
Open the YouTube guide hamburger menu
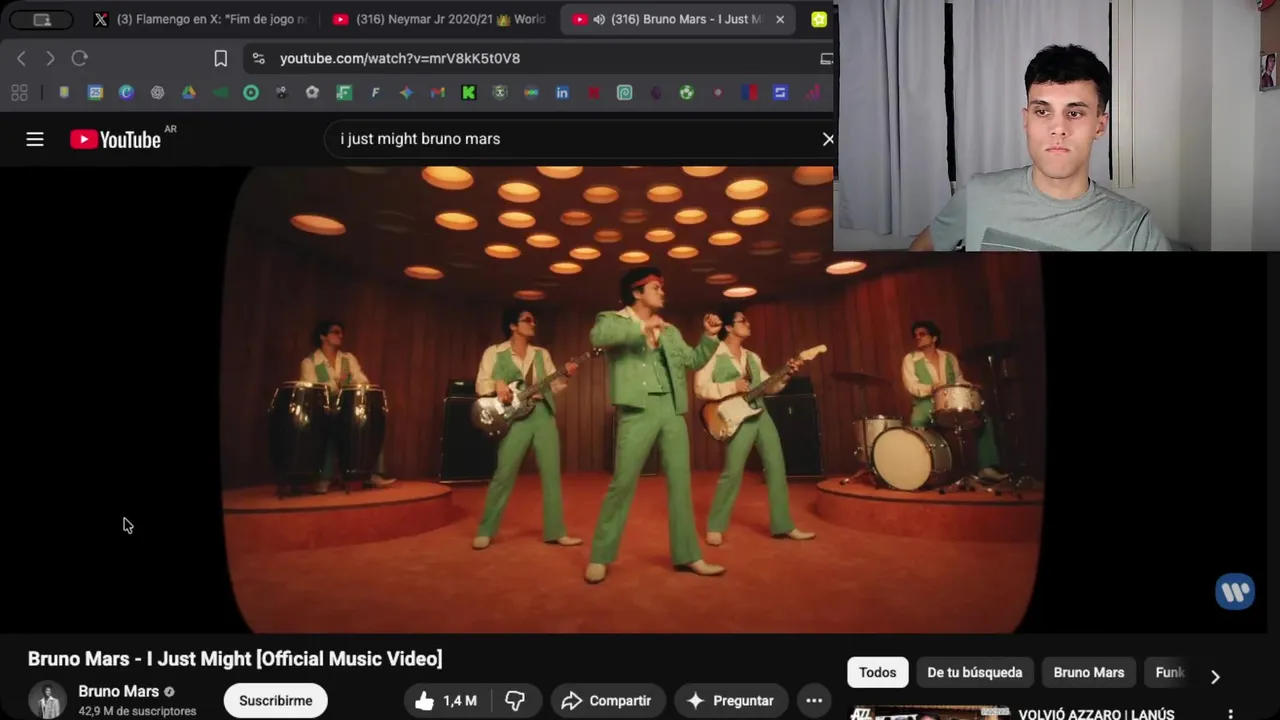click(35, 139)
